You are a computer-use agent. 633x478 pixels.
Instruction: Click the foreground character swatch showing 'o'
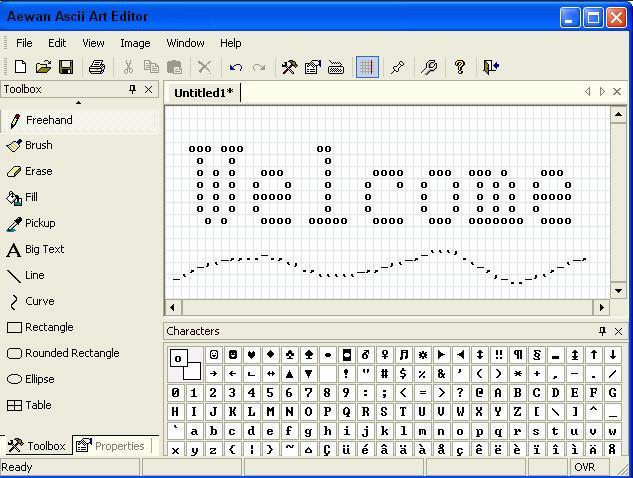[178, 358]
